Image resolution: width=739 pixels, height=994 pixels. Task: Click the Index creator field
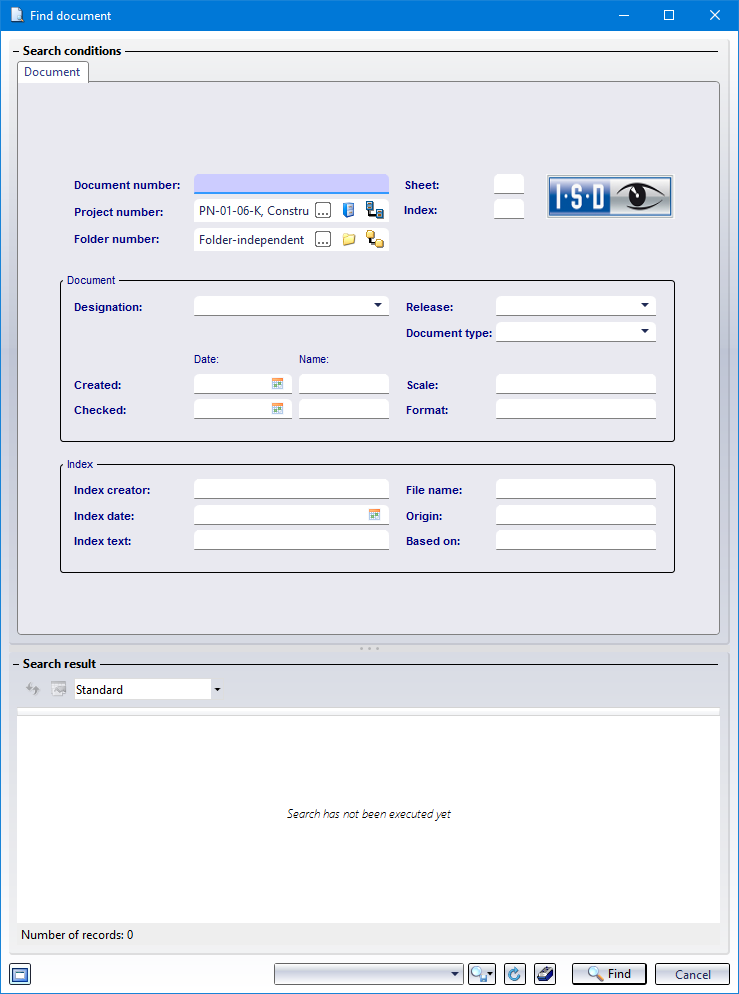coord(291,489)
